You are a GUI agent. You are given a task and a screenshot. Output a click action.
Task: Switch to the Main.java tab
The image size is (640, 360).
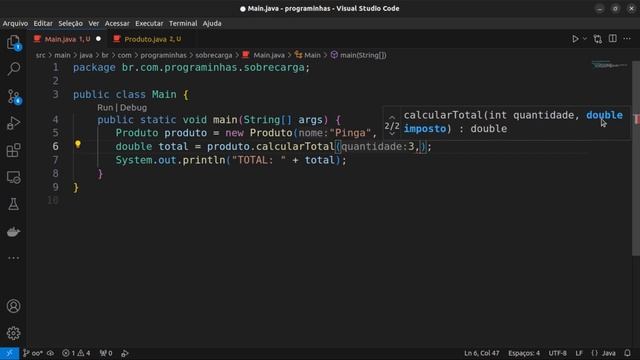coord(67,39)
